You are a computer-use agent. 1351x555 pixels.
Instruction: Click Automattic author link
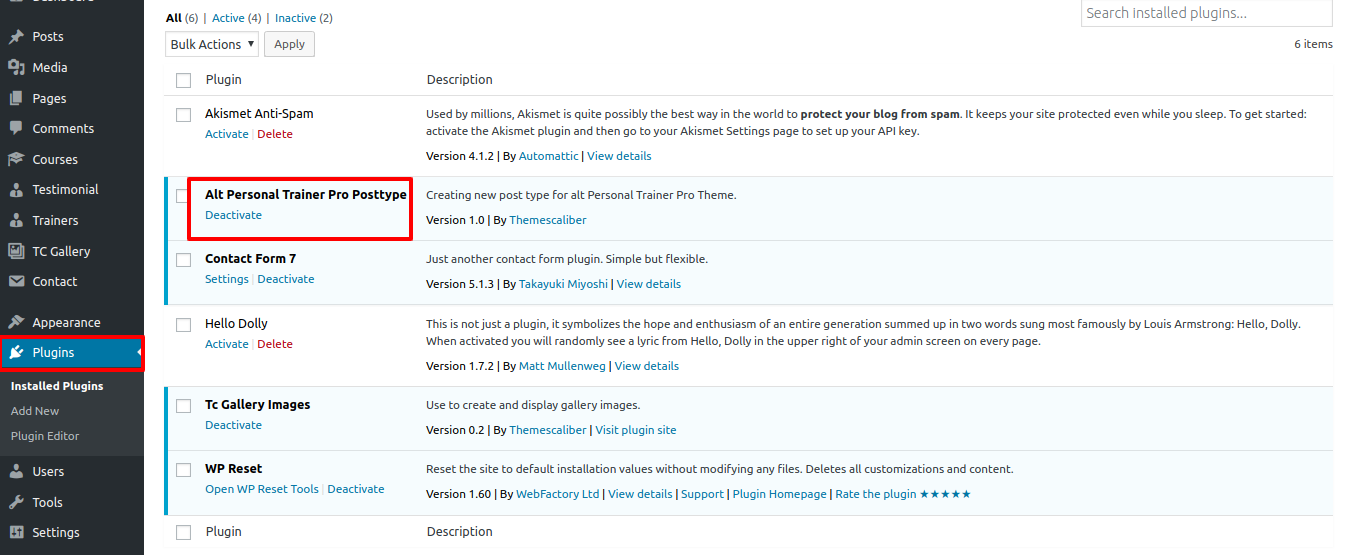549,156
